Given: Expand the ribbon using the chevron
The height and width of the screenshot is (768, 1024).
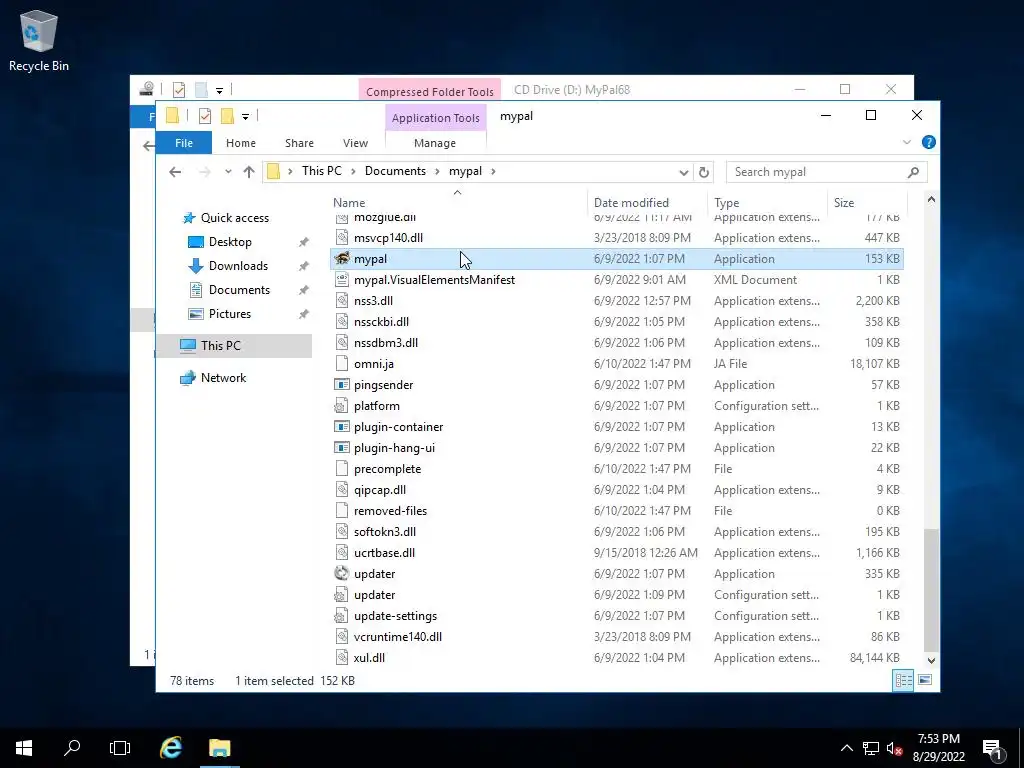Looking at the screenshot, I should pos(906,142).
